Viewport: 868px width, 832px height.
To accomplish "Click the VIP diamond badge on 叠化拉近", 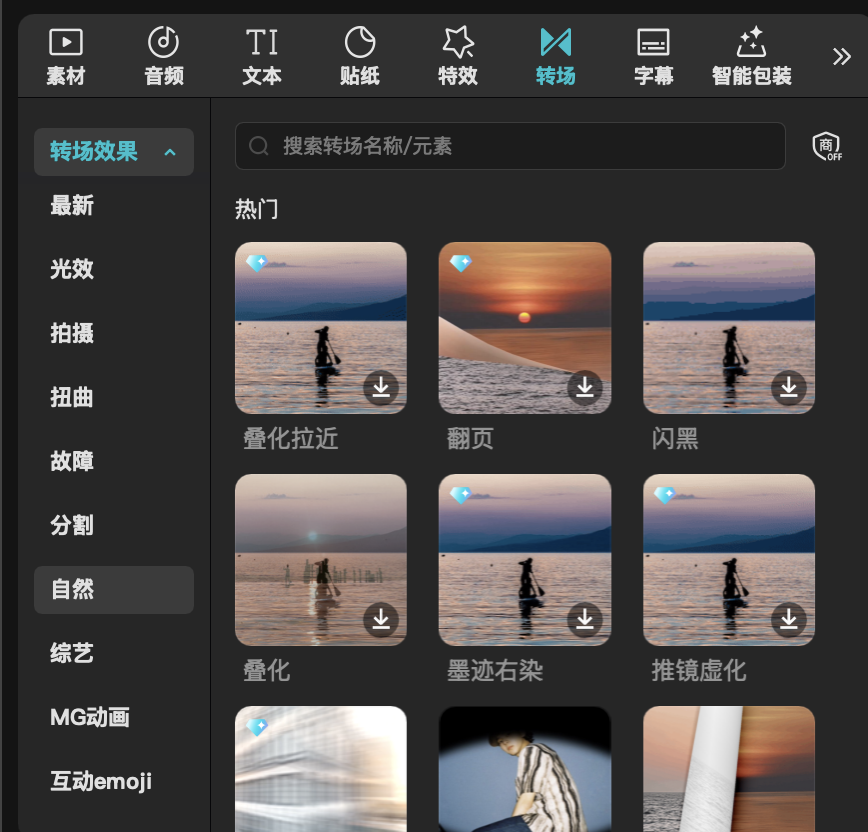I will (x=257, y=263).
